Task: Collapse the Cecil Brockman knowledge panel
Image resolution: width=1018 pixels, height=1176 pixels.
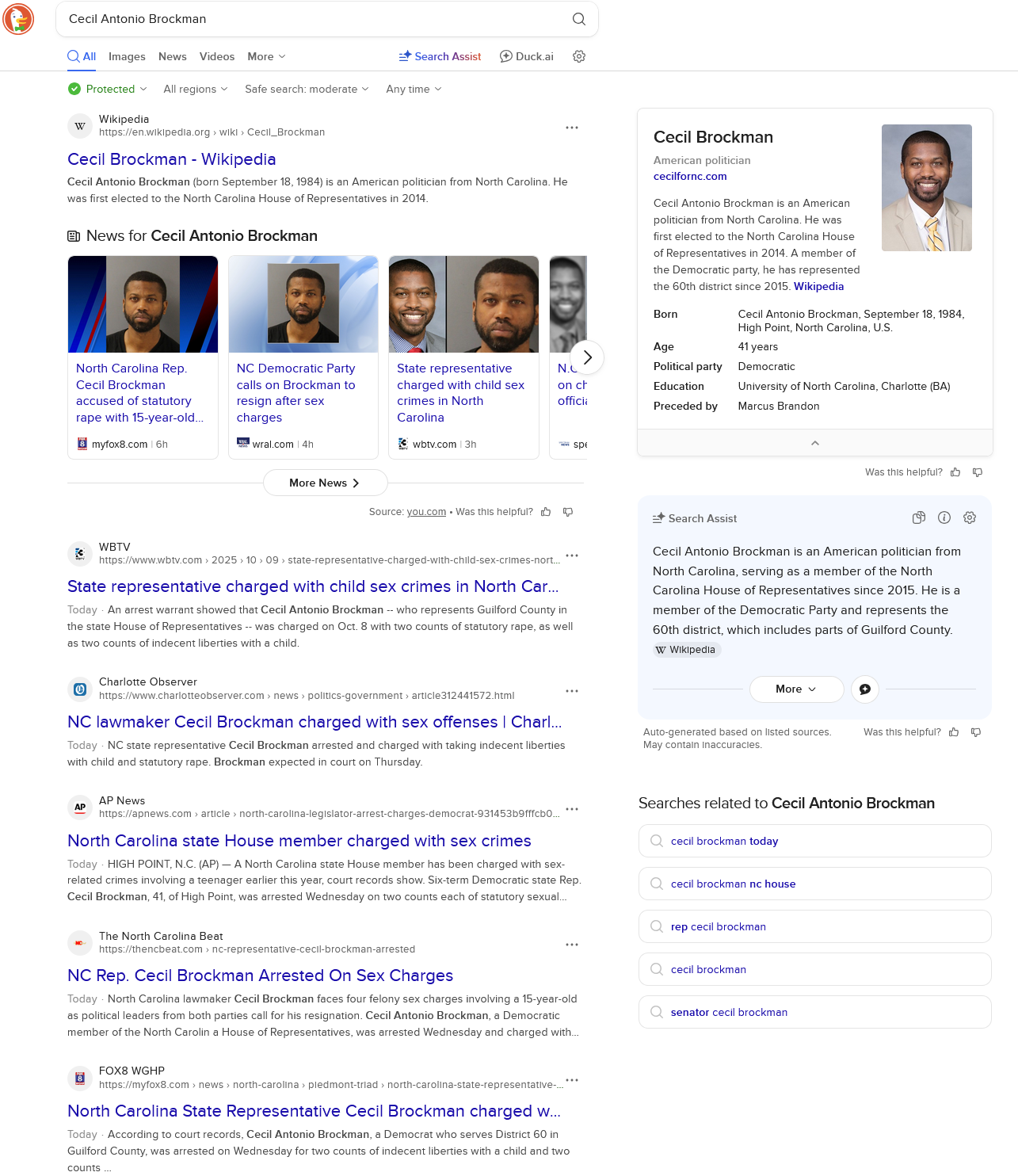Action: (x=814, y=443)
